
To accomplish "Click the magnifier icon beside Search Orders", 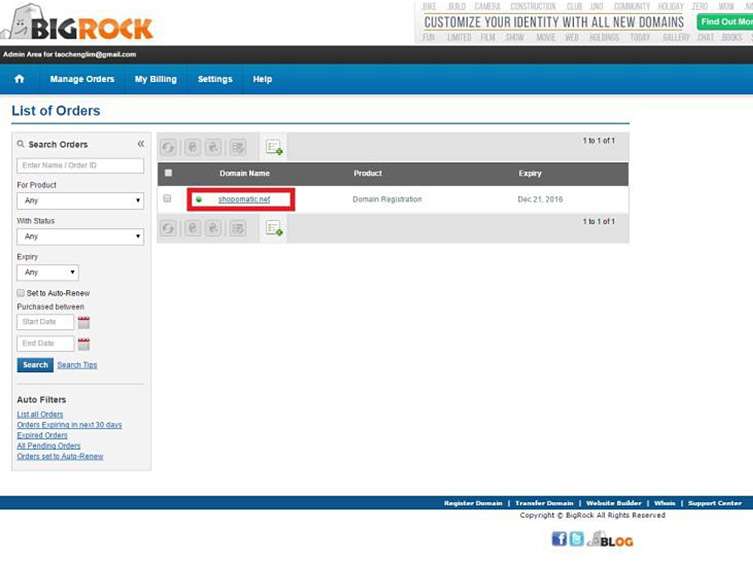I will click(x=21, y=144).
